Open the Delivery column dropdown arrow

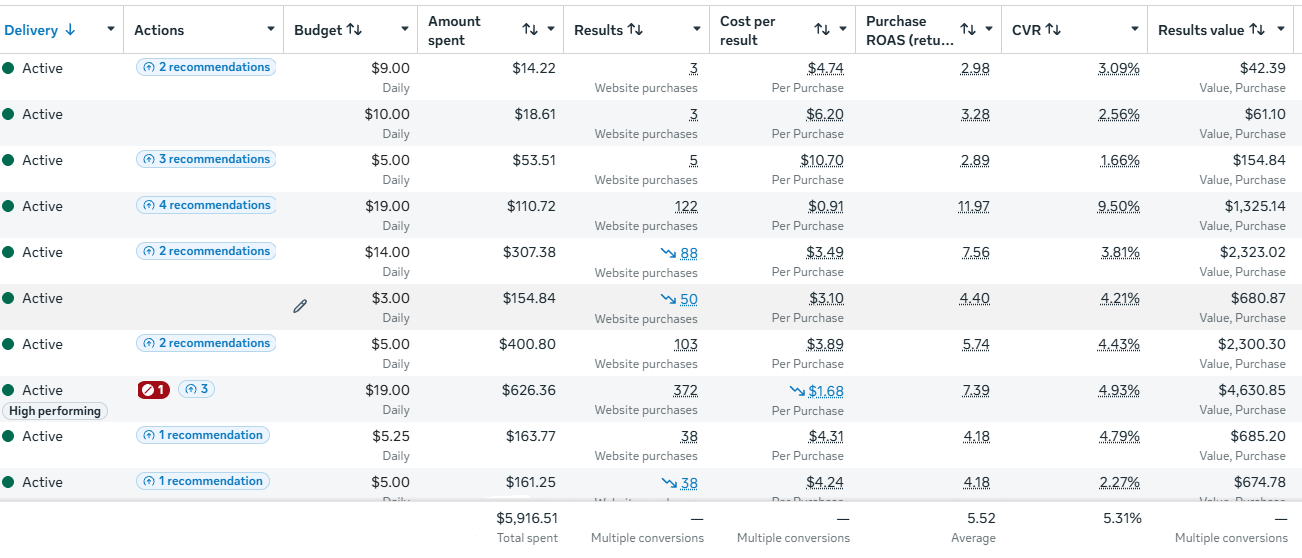click(x=111, y=30)
